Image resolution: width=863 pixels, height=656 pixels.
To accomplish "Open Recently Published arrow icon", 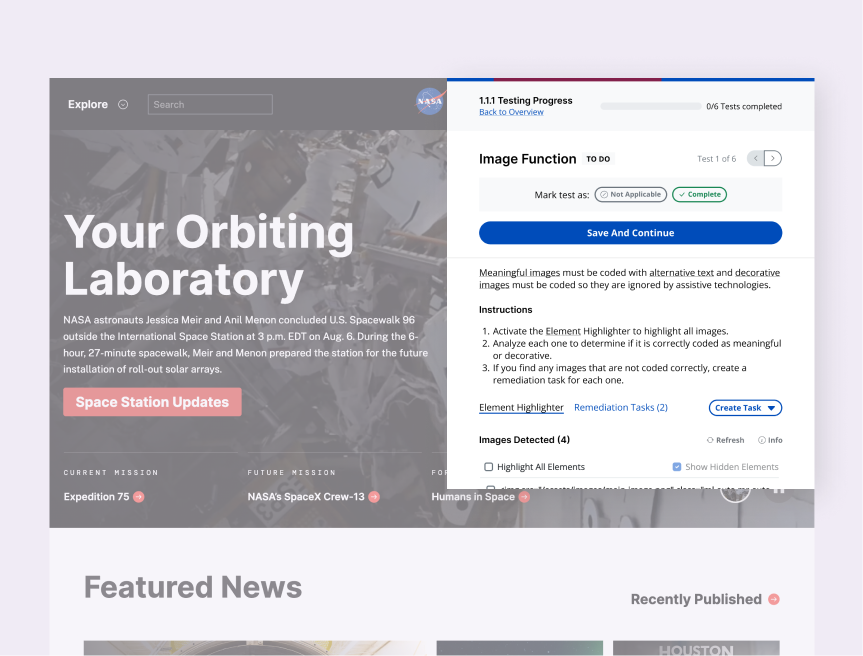I will [x=774, y=599].
